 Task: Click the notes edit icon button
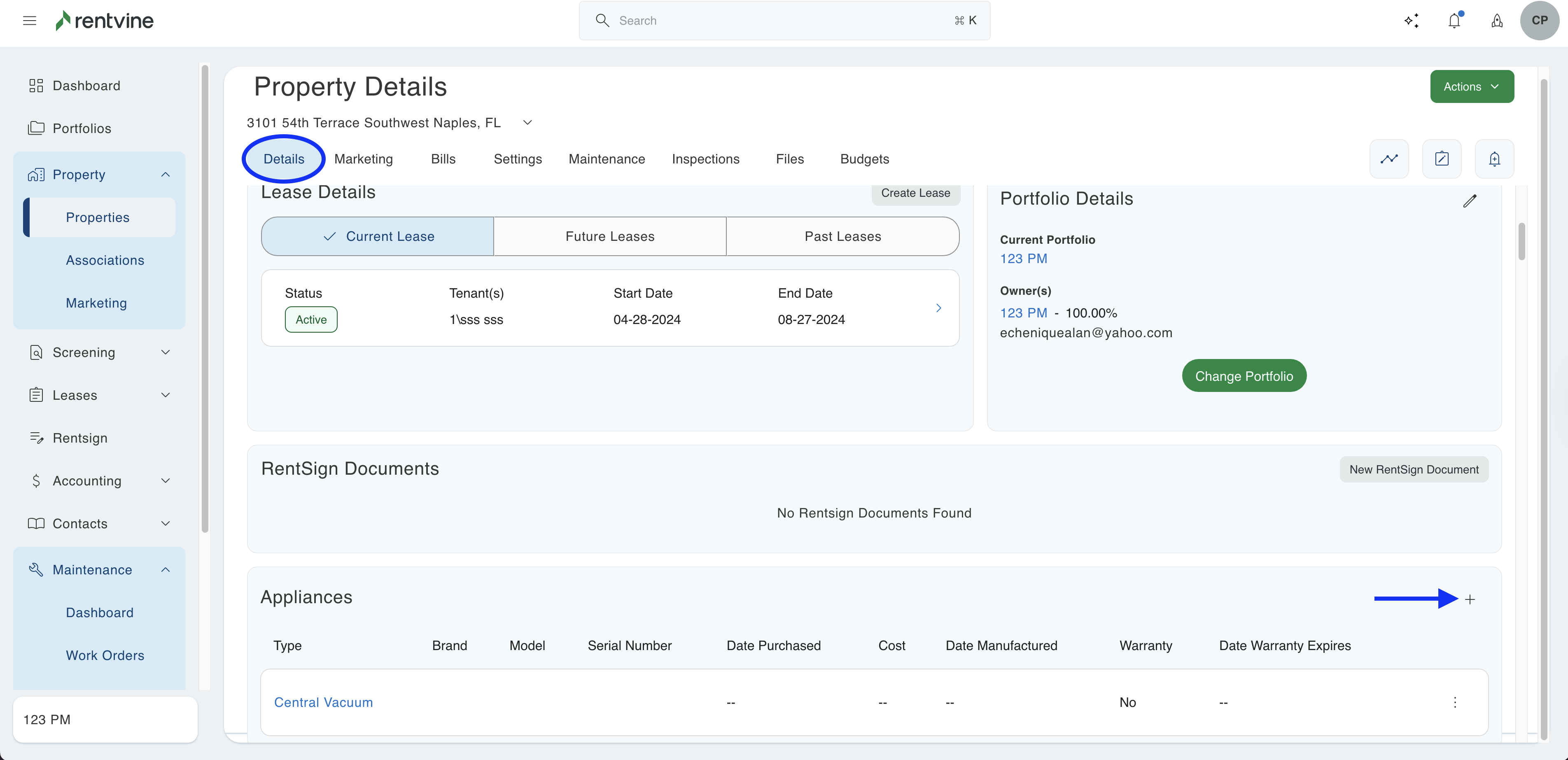point(1442,159)
